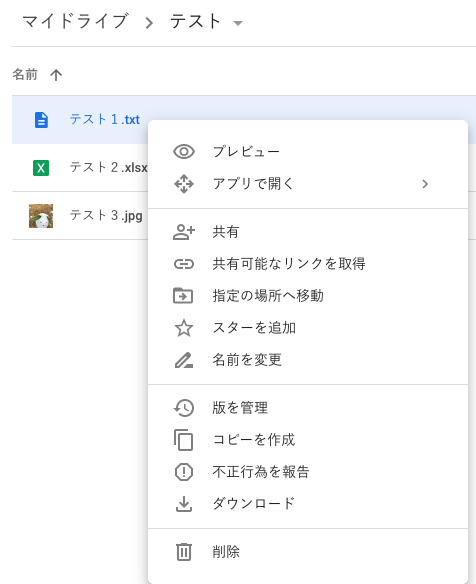The height and width of the screenshot is (584, 476).
Task: Select スターを追加 menu entry
Action: tap(308, 328)
